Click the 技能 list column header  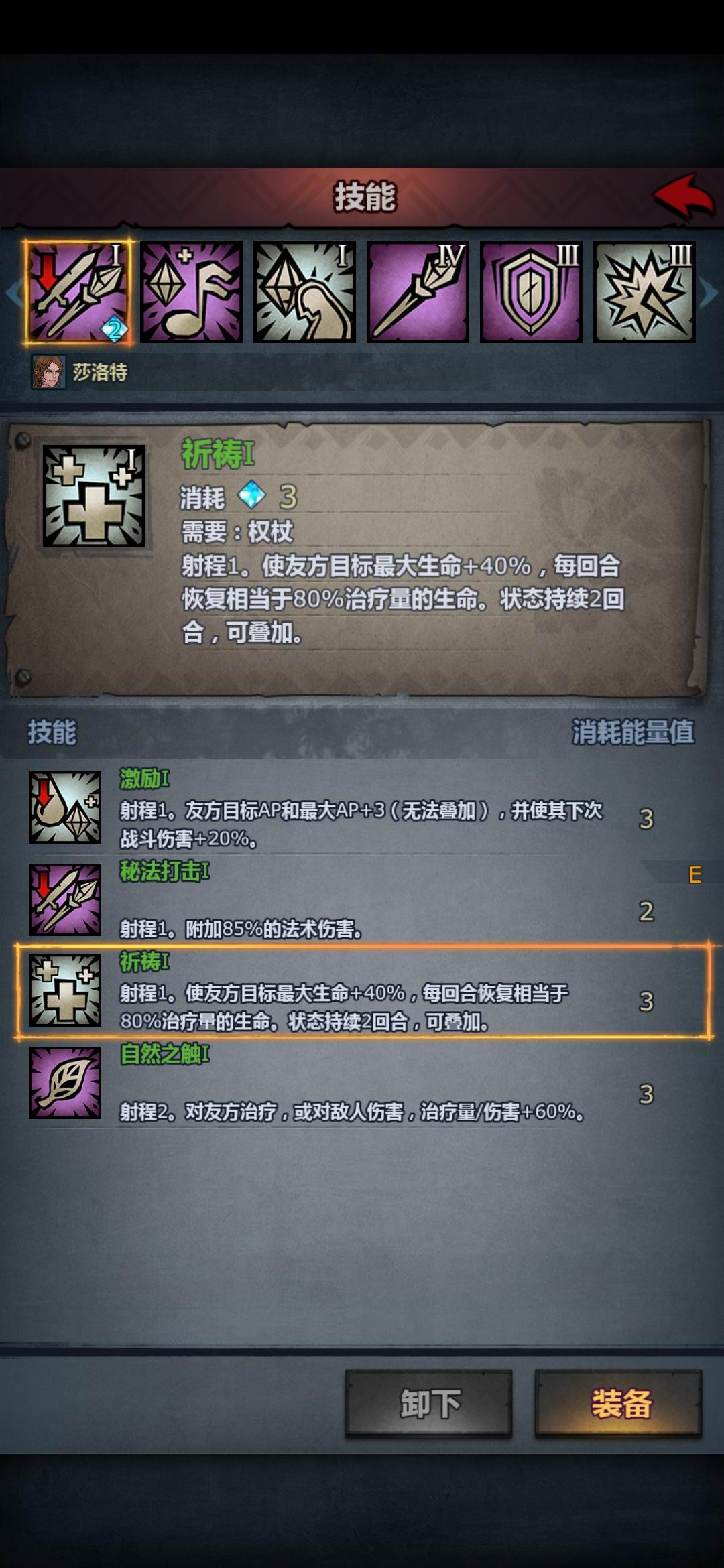(x=52, y=732)
